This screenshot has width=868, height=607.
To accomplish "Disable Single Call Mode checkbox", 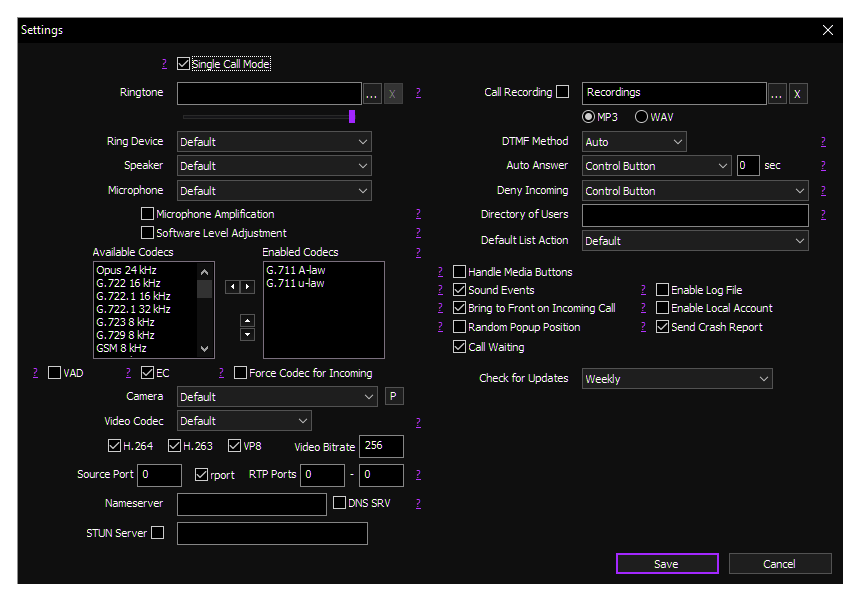I will coord(183,64).
